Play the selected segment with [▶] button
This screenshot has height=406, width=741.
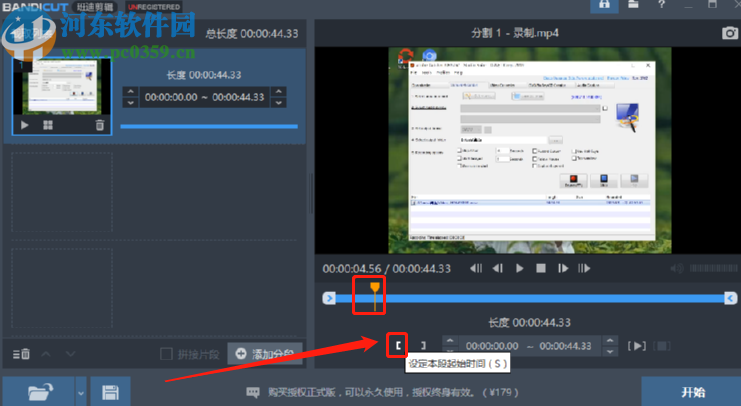click(637, 346)
